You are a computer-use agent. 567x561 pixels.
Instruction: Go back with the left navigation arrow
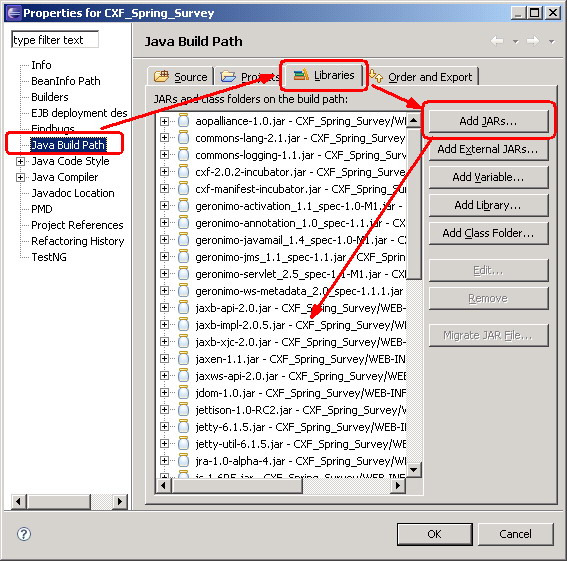point(497,41)
